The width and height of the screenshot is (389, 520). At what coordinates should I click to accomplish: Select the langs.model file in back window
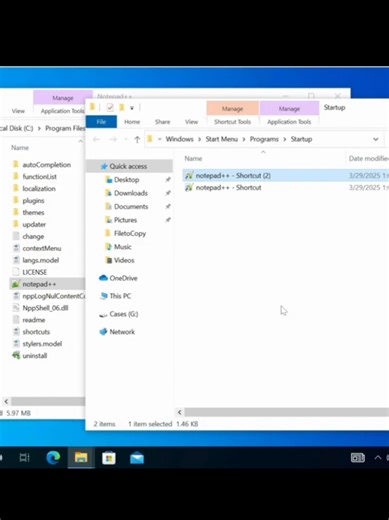(41, 260)
